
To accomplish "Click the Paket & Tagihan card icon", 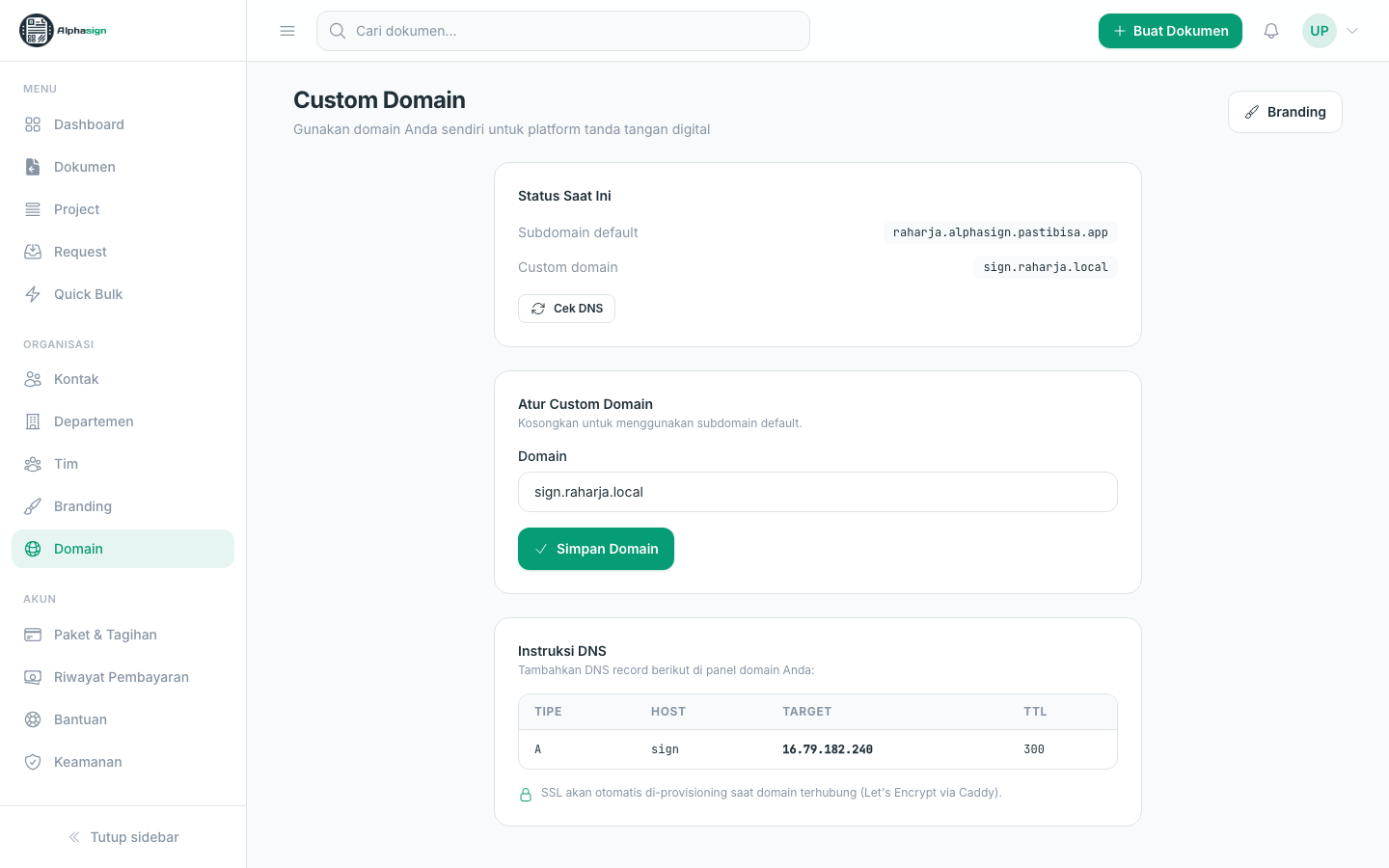I will point(33,635).
